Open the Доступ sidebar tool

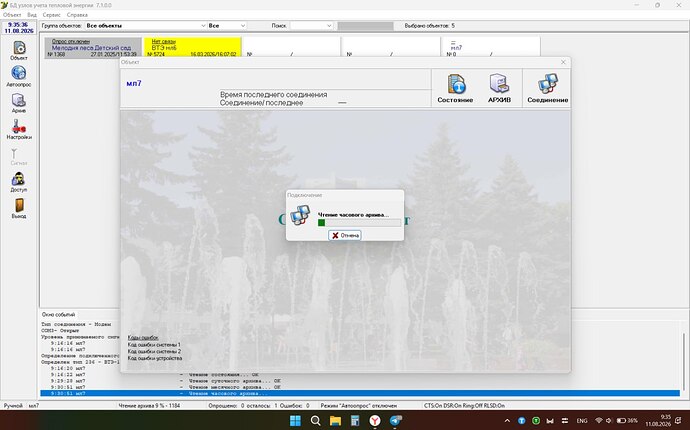(18, 182)
